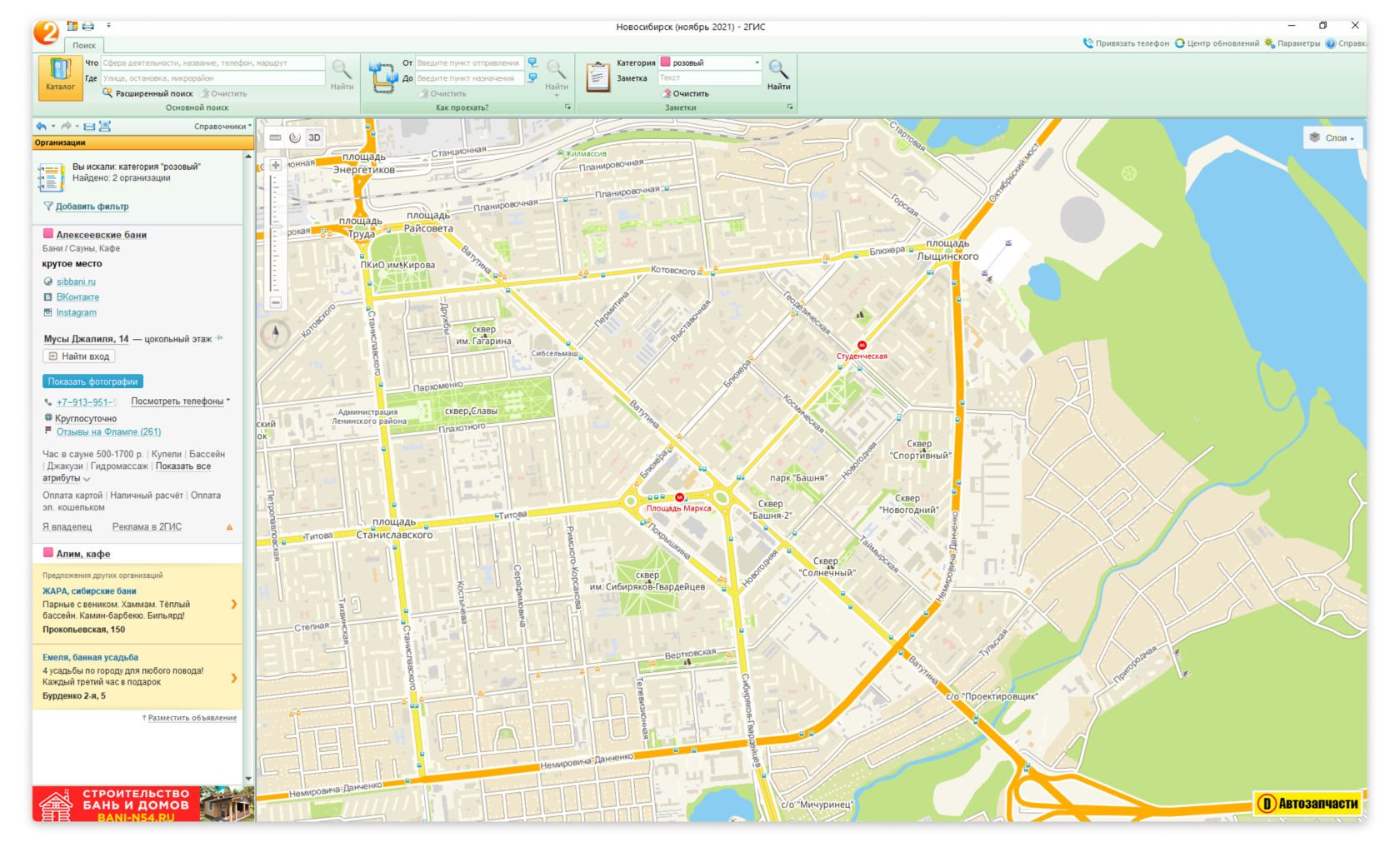Open the Instagram link
The height and width of the screenshot is (842, 1400).
click(77, 313)
